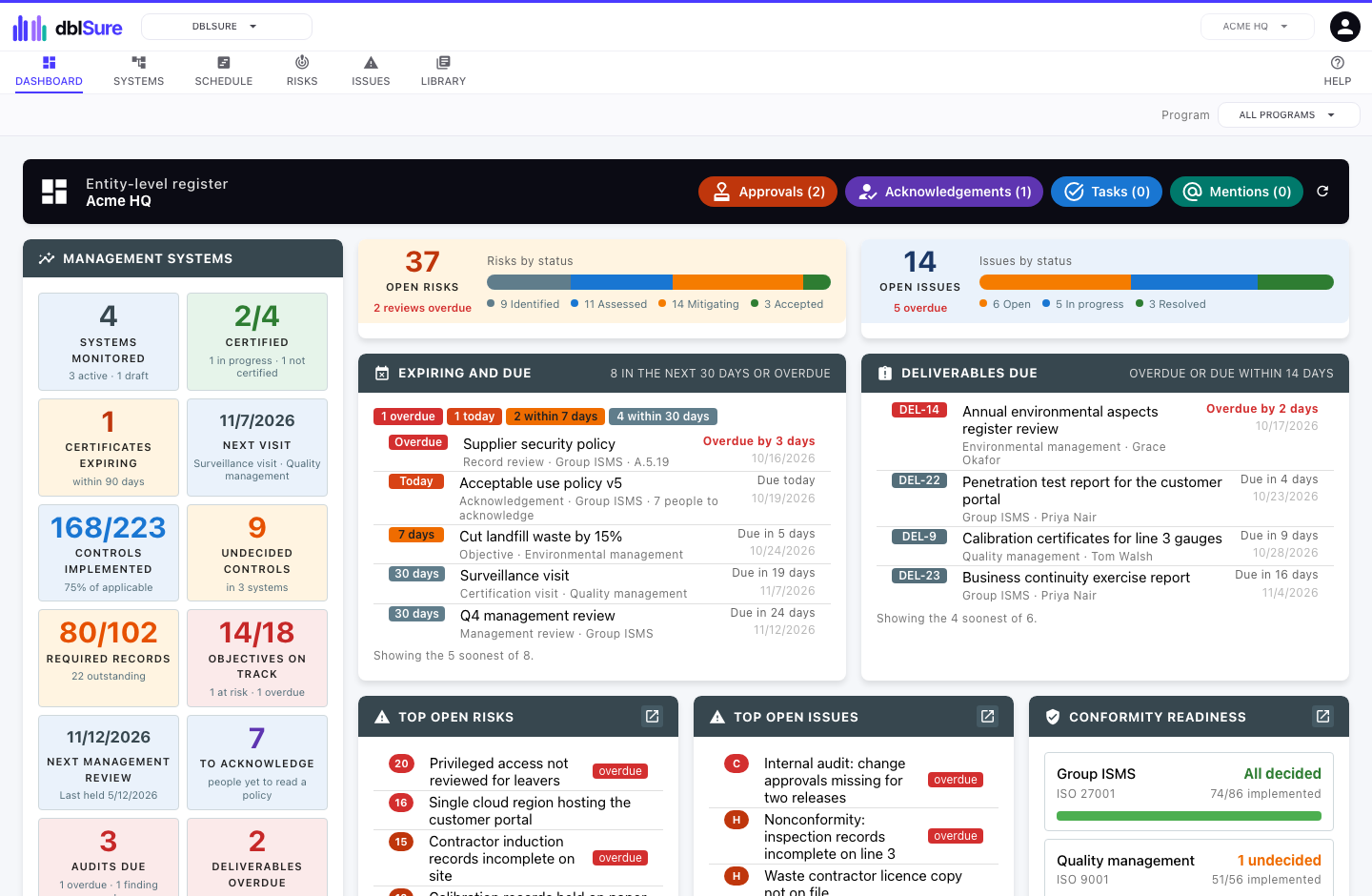Click the Expiring and Due calendar icon
Viewport: 1372px width, 896px height.
tap(382, 374)
